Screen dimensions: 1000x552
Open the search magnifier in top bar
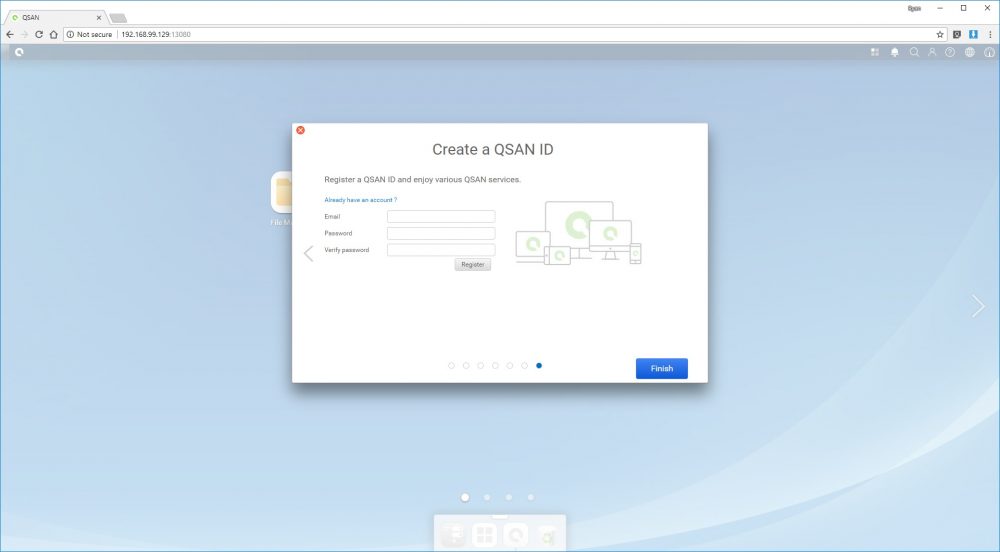914,52
